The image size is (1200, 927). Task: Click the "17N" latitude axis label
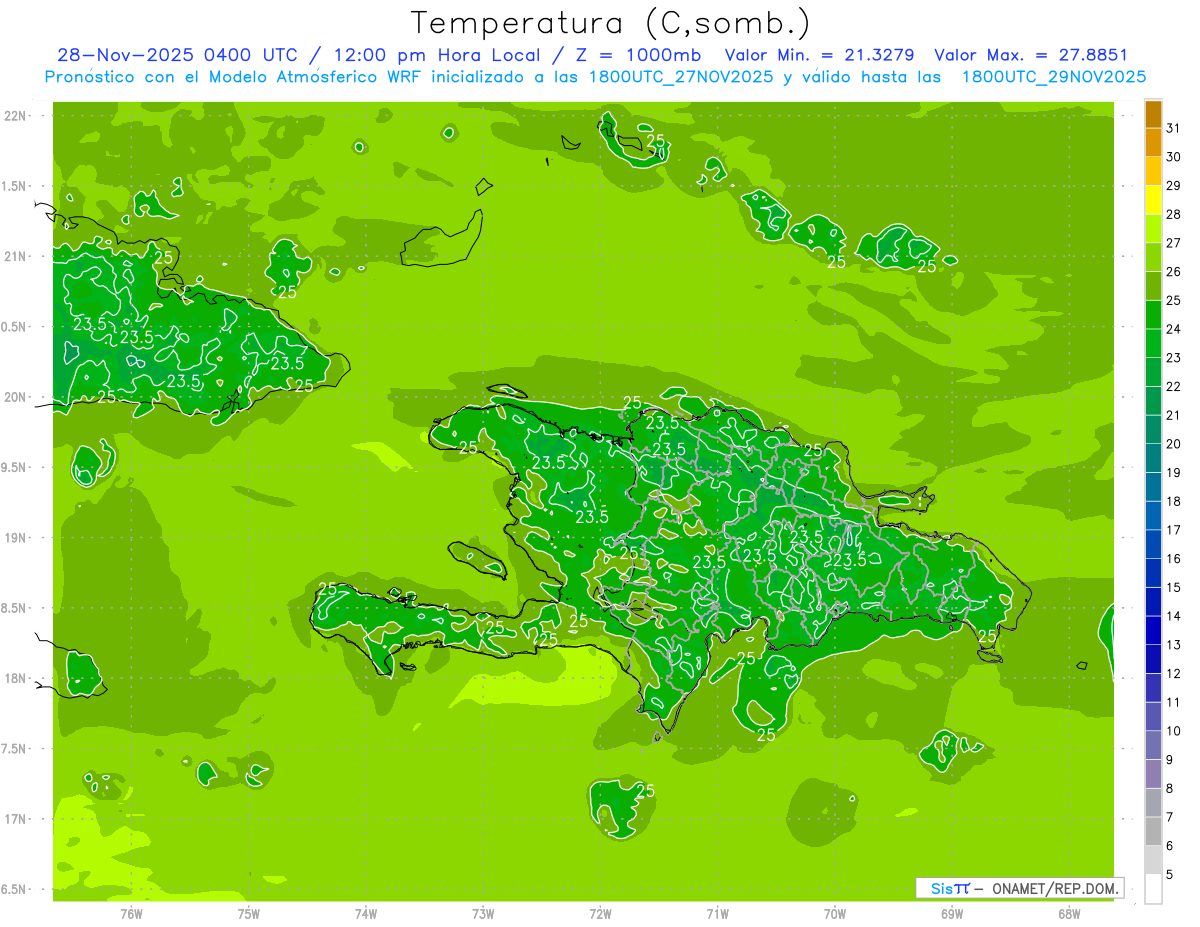pyautogui.click(x=16, y=819)
